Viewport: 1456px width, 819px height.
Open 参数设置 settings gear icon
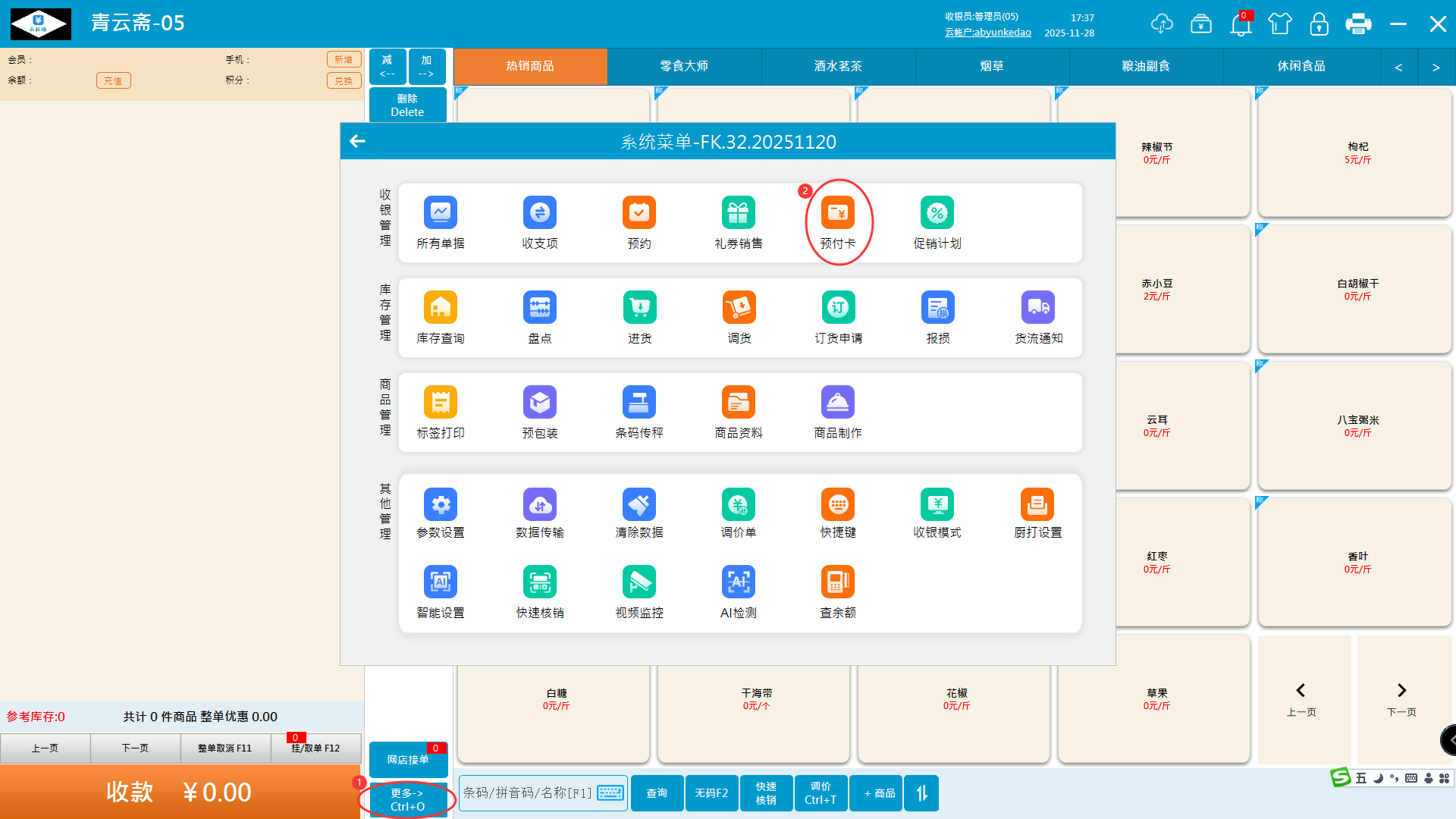click(440, 505)
